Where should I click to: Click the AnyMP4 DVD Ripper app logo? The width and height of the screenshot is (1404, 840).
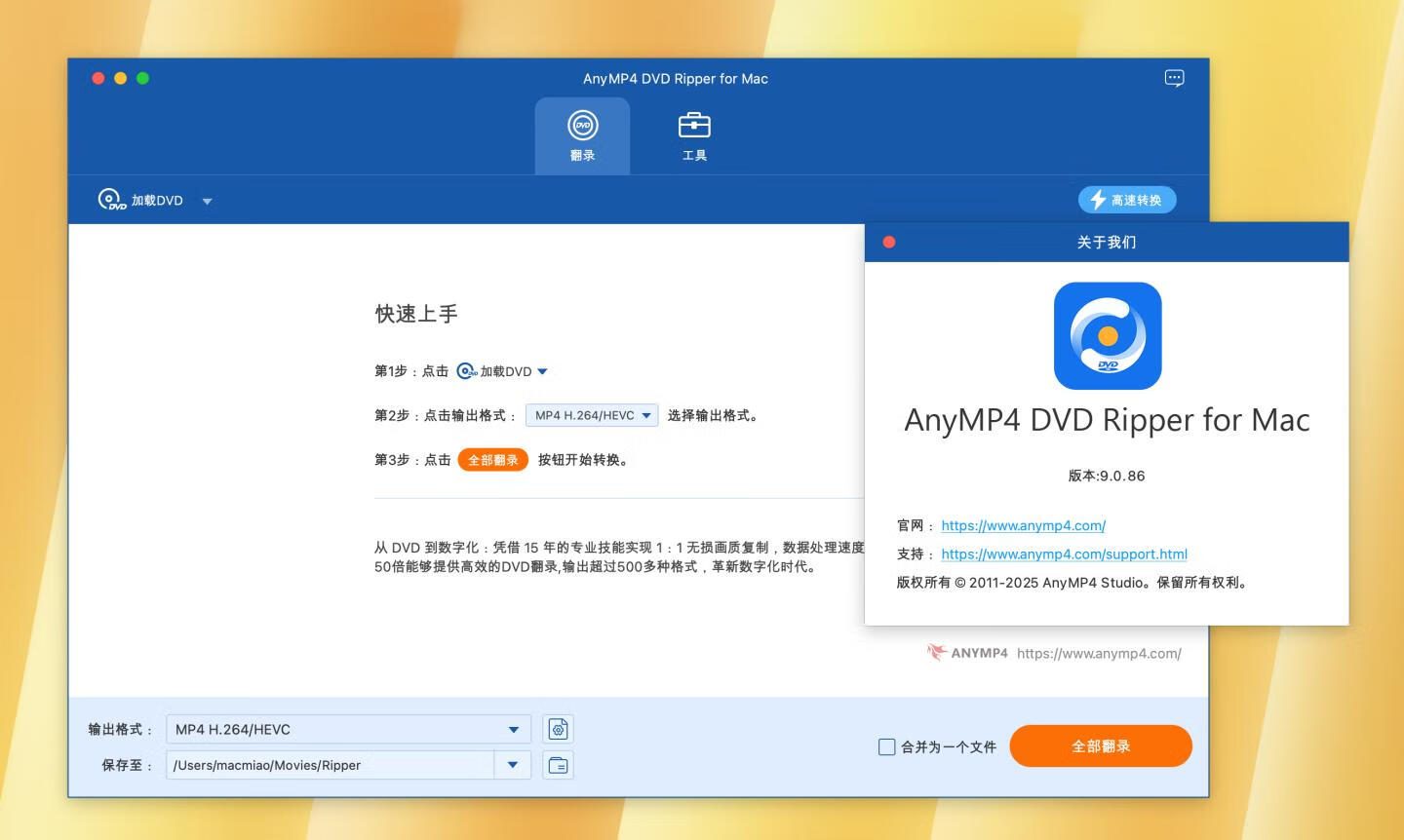click(1107, 336)
